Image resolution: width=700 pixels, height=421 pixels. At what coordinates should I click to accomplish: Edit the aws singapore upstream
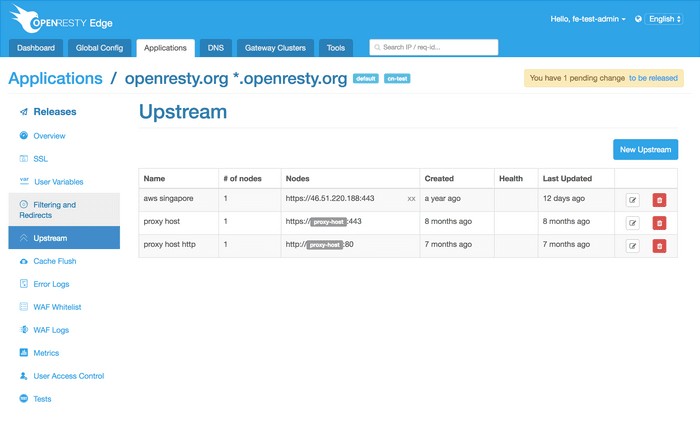pos(633,200)
